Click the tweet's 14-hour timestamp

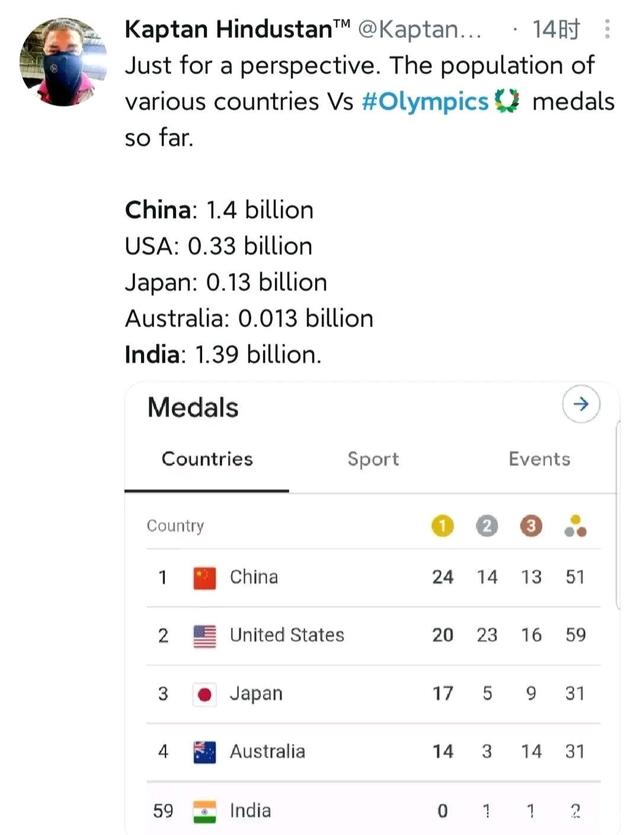pyautogui.click(x=556, y=30)
